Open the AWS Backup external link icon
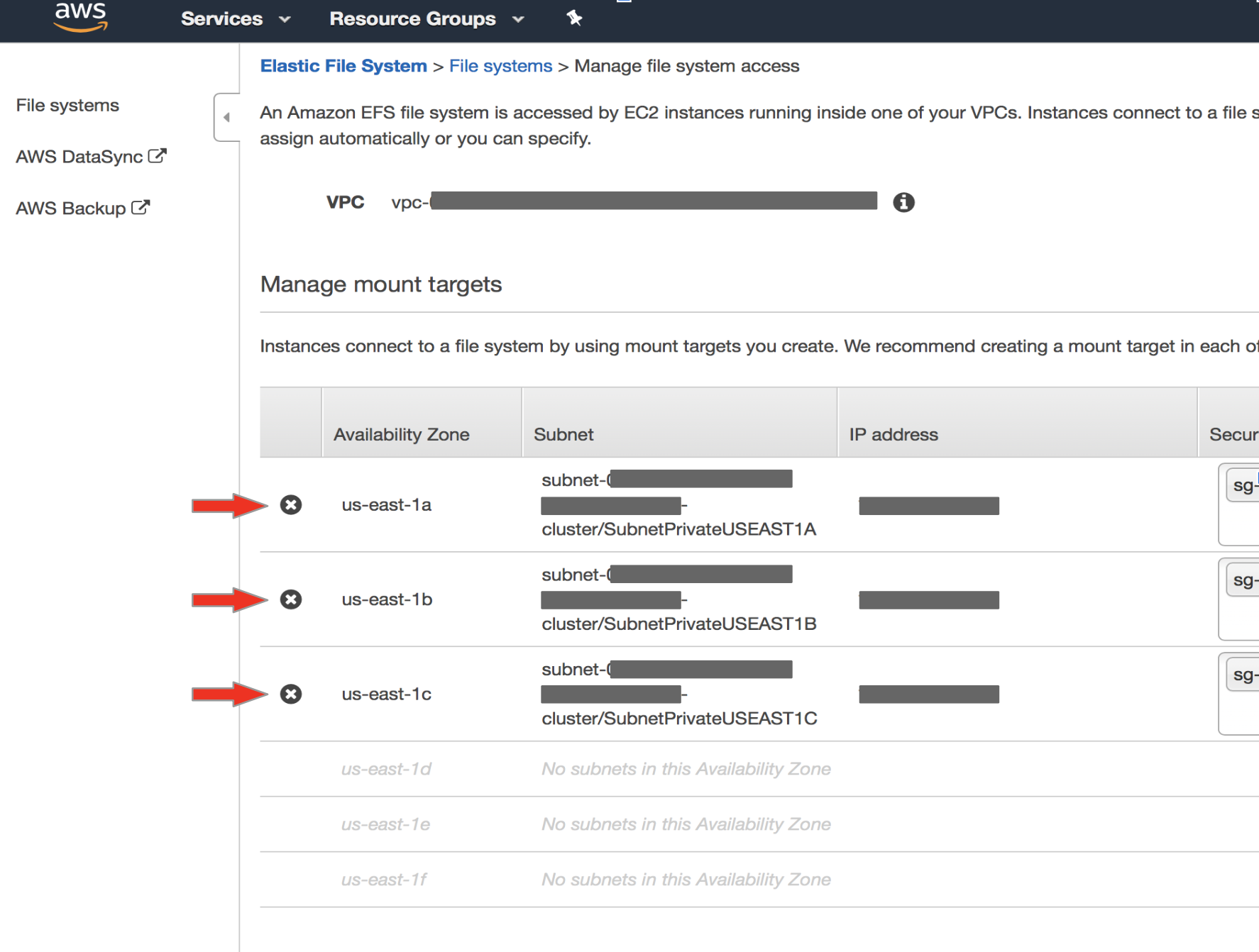 tap(141, 206)
